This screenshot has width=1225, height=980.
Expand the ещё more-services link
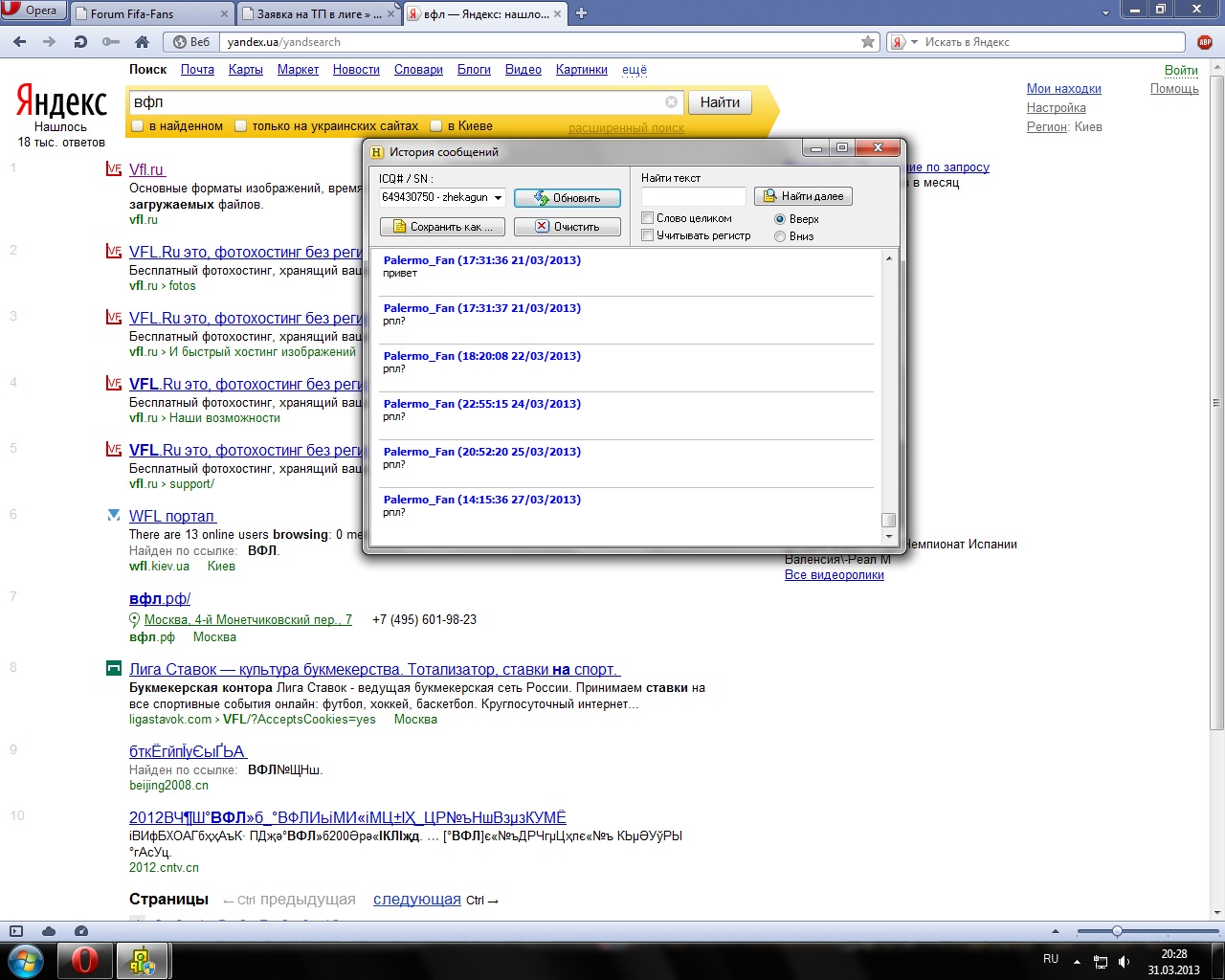635,70
